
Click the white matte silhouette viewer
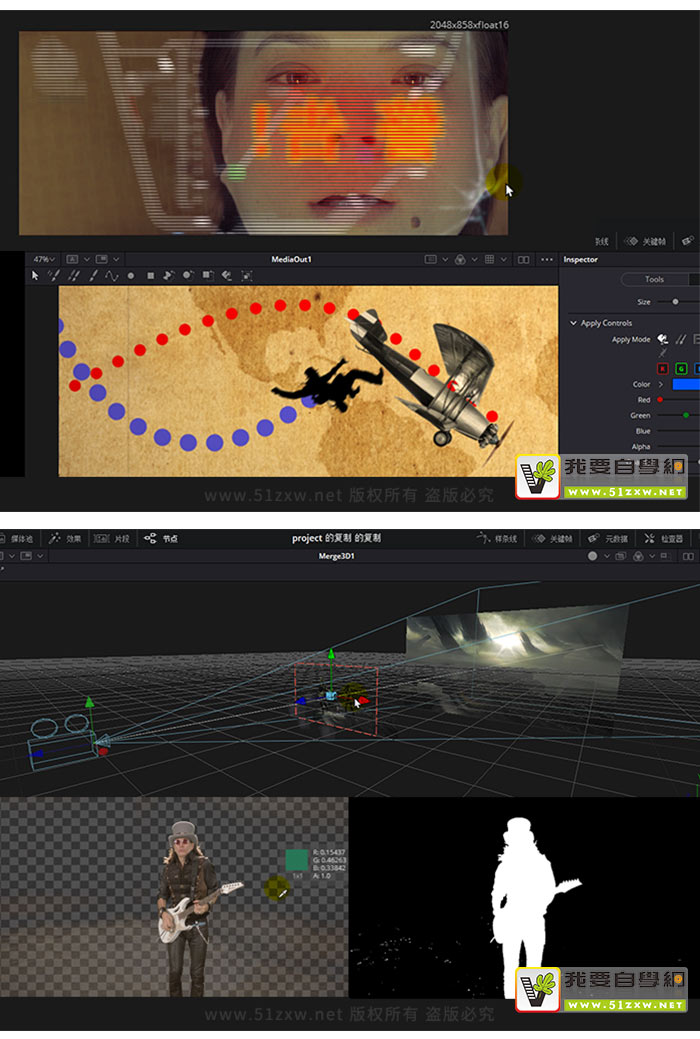[x=524, y=898]
